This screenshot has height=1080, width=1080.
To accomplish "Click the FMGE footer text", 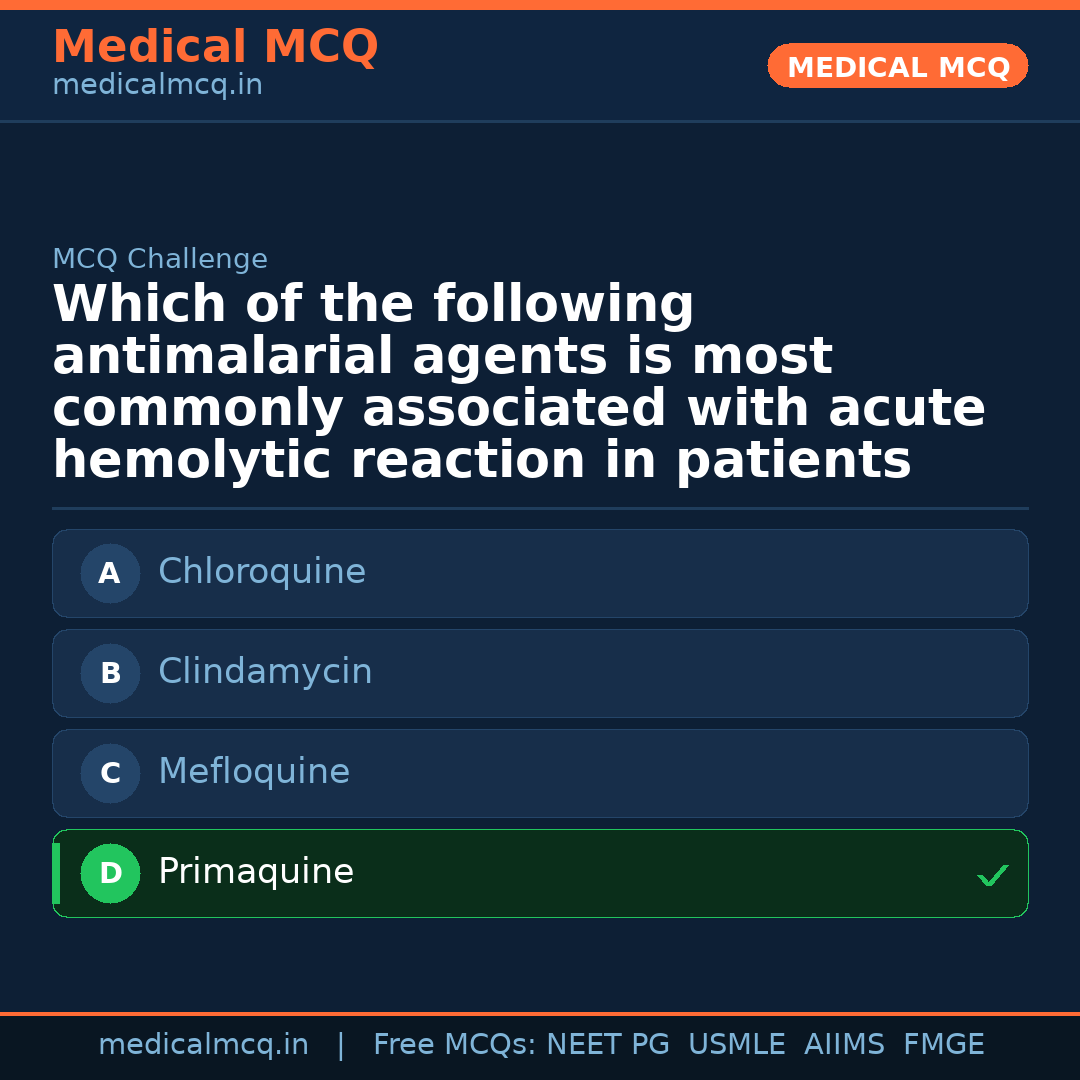I will tap(943, 1045).
